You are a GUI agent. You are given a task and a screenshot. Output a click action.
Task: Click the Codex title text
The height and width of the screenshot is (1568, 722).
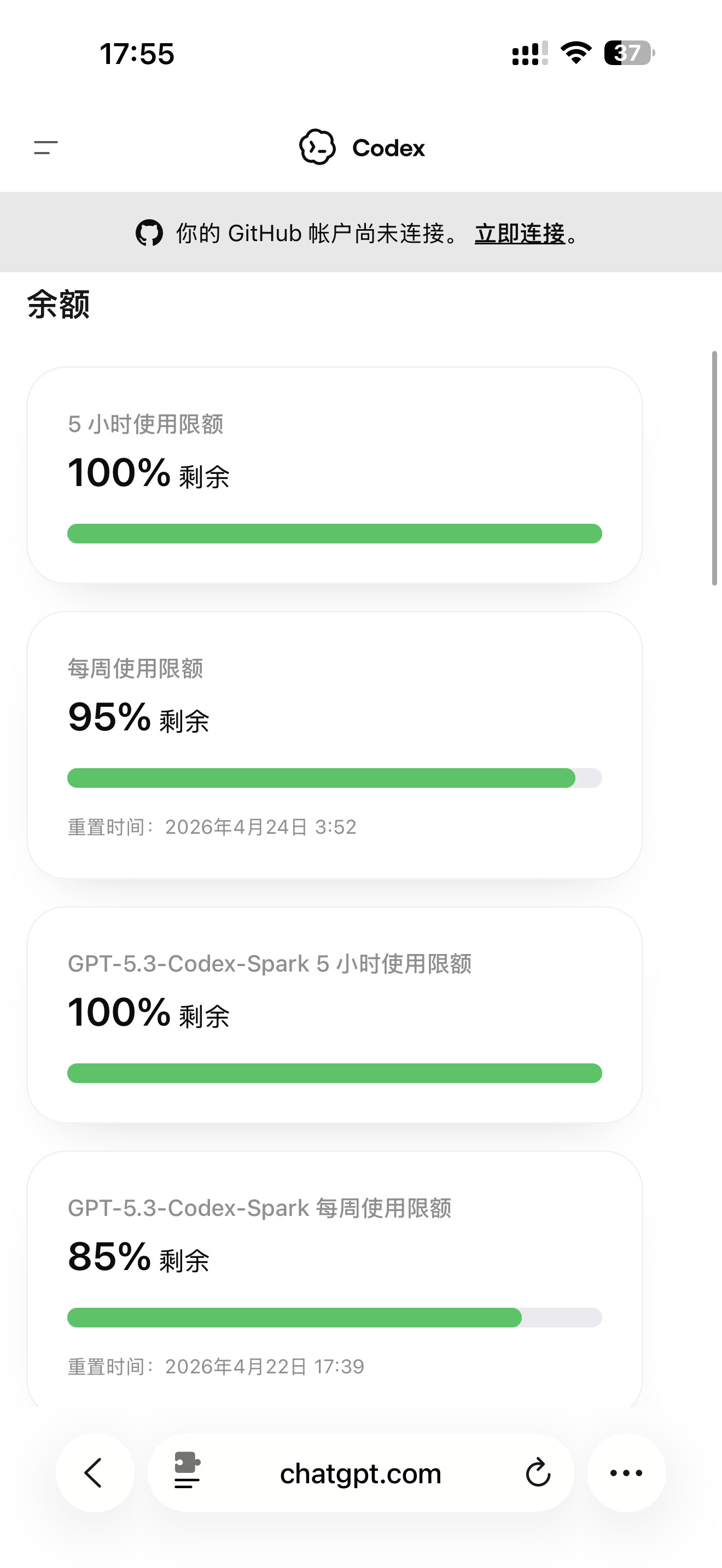coord(388,148)
